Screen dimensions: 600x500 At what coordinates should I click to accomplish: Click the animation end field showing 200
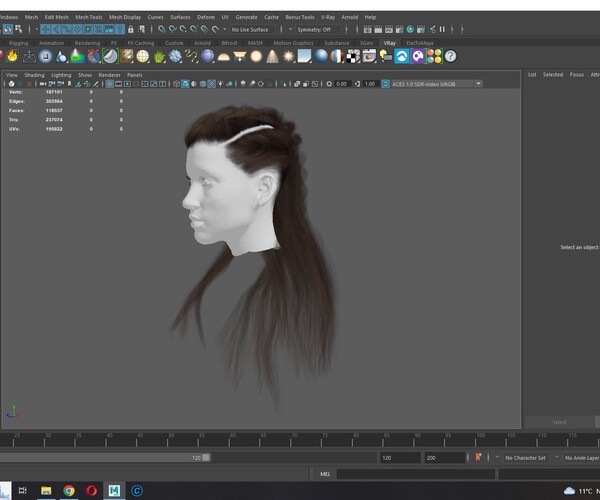click(444, 458)
